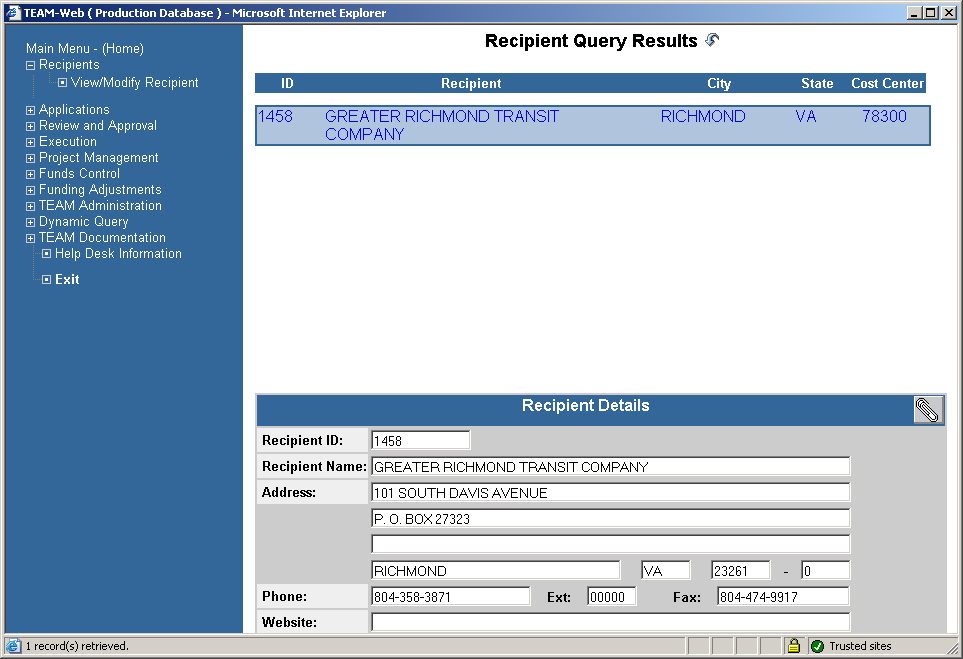This screenshot has width=963, height=659.
Task: Select the Funds Control label
Action: click(79, 173)
